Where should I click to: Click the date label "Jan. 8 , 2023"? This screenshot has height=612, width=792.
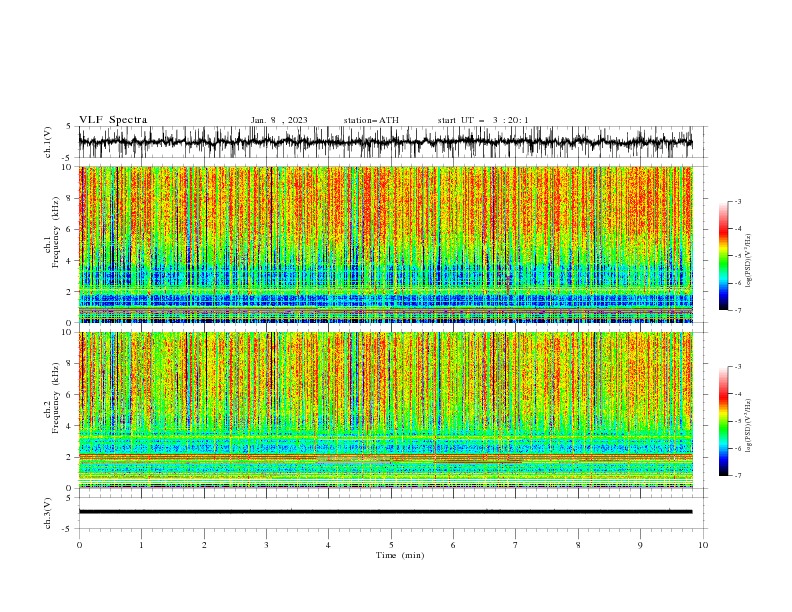[x=279, y=120]
